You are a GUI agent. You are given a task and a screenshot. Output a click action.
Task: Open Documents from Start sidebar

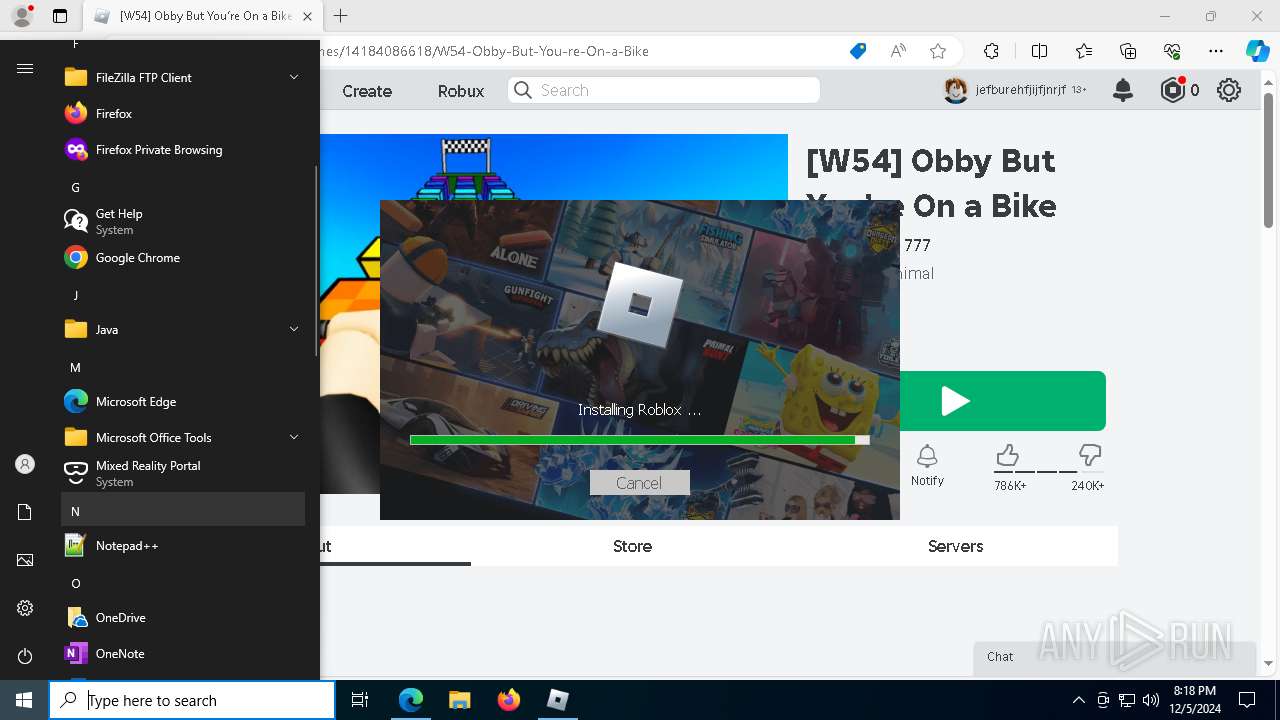25,512
